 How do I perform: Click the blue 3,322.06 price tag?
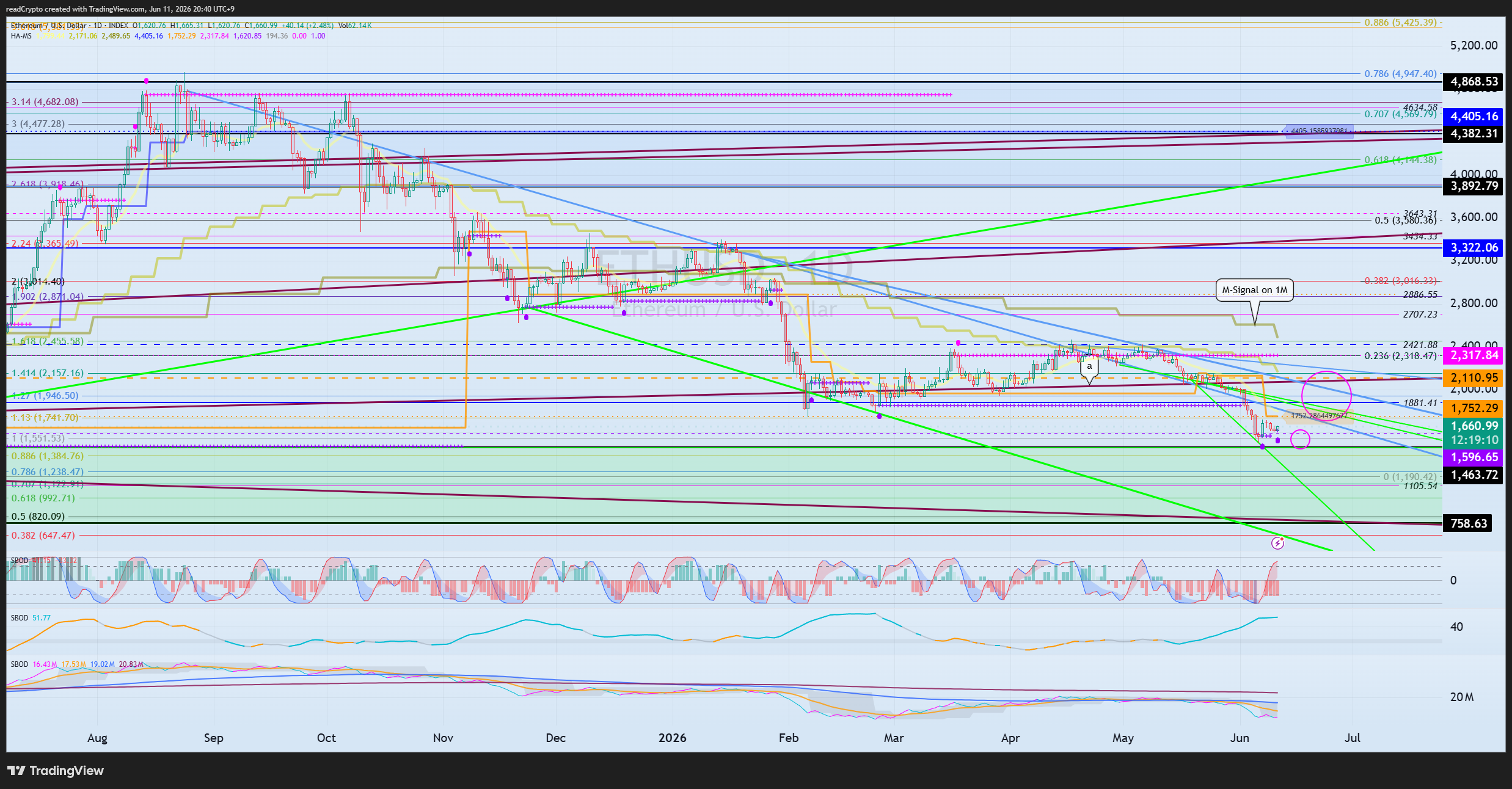1474,247
